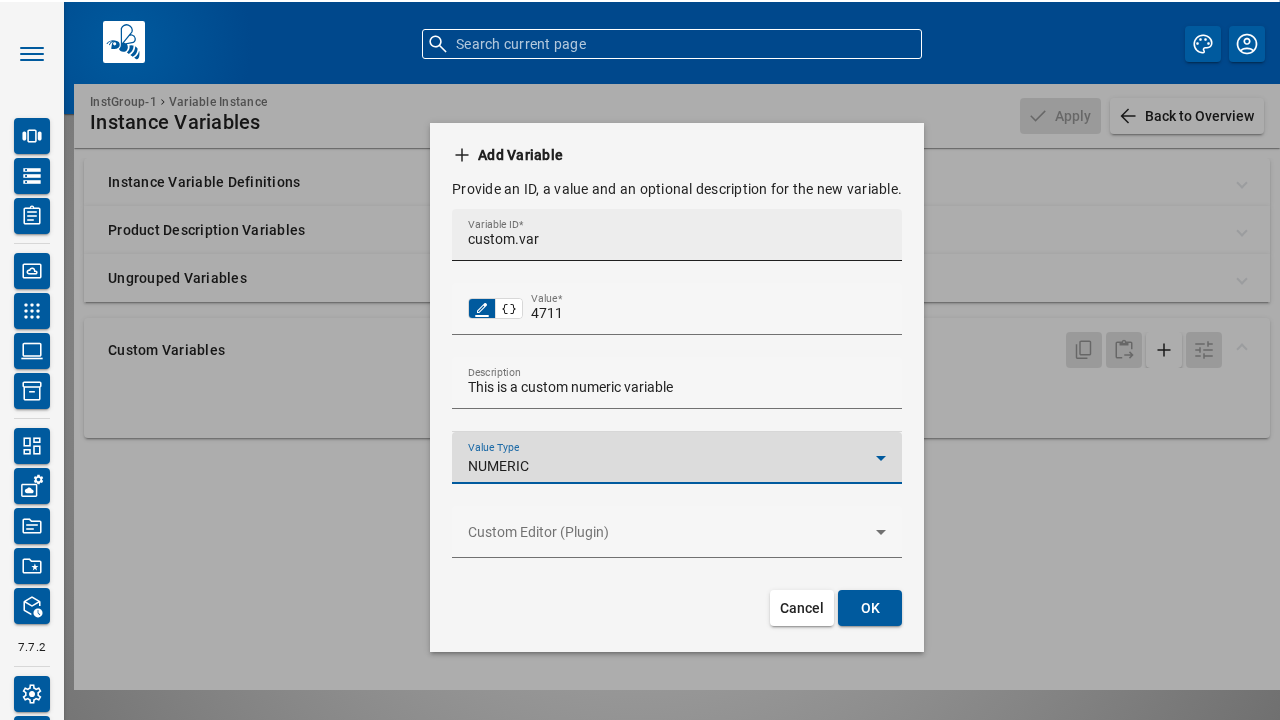1280x720 pixels.
Task: Cancel the Add Variable dialog
Action: point(801,608)
